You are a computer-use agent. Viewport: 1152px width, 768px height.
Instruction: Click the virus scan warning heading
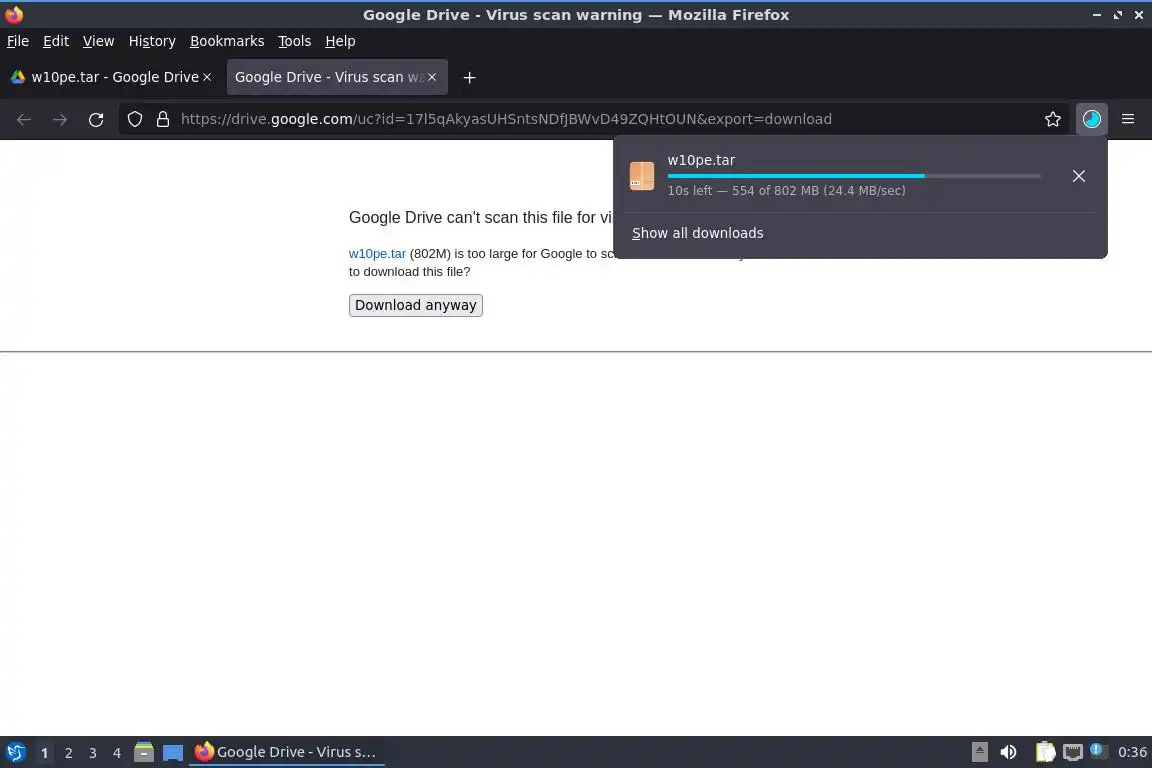(480, 218)
